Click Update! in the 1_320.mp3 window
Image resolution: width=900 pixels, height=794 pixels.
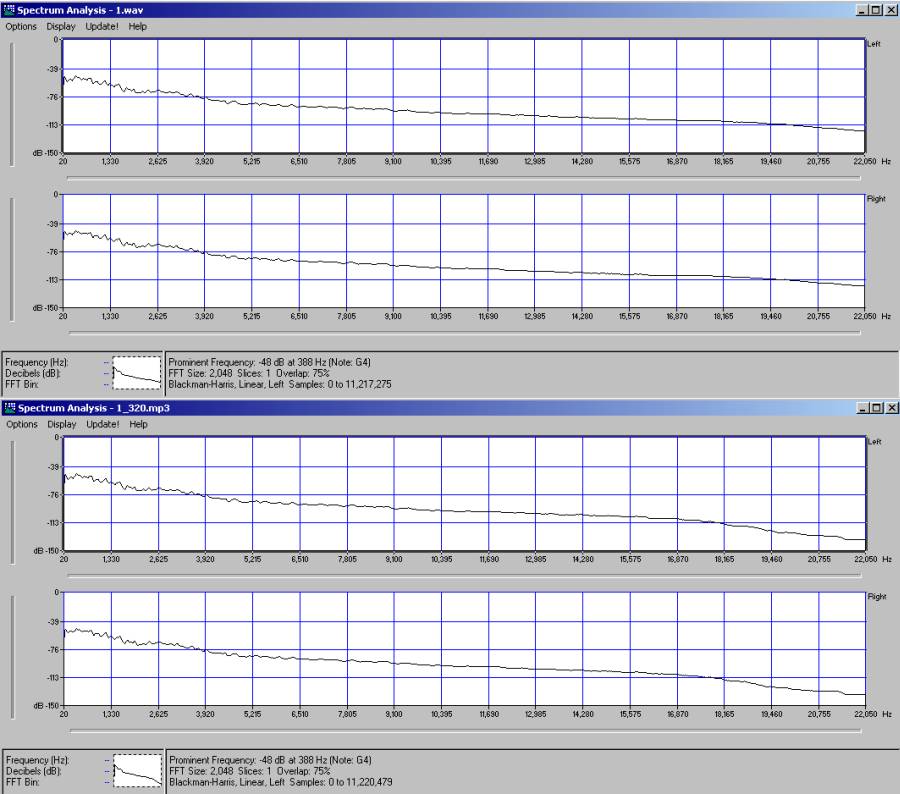(x=103, y=424)
